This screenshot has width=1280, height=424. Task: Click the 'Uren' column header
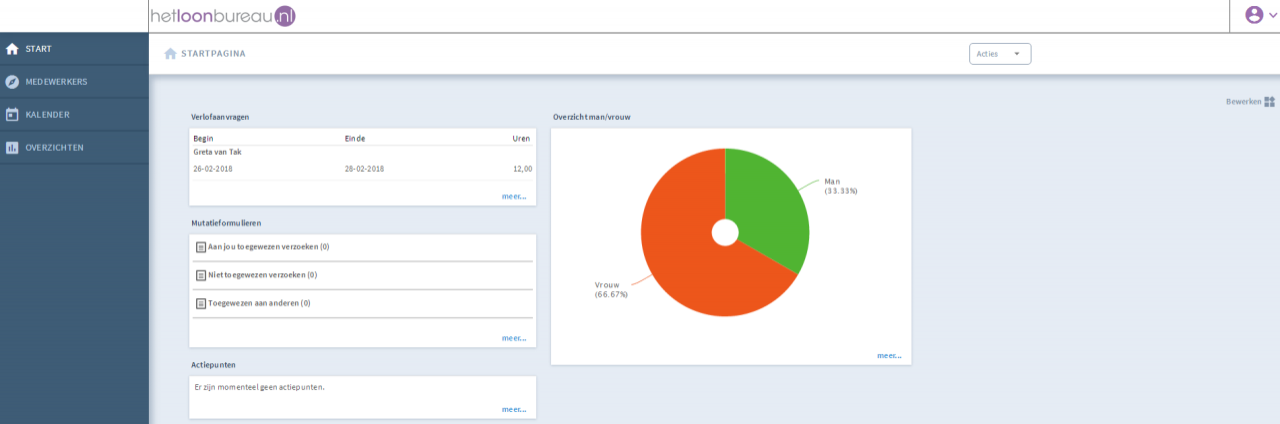click(521, 138)
